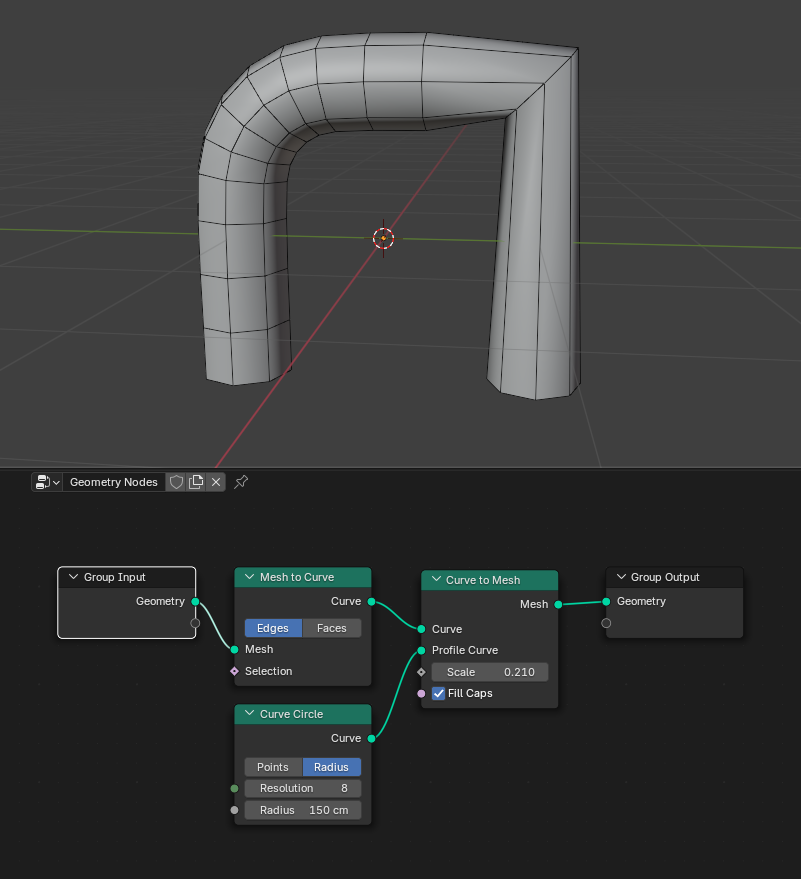Screen dimensions: 801x879
Task: Click the Scale diamond input socket
Action: coord(421,672)
